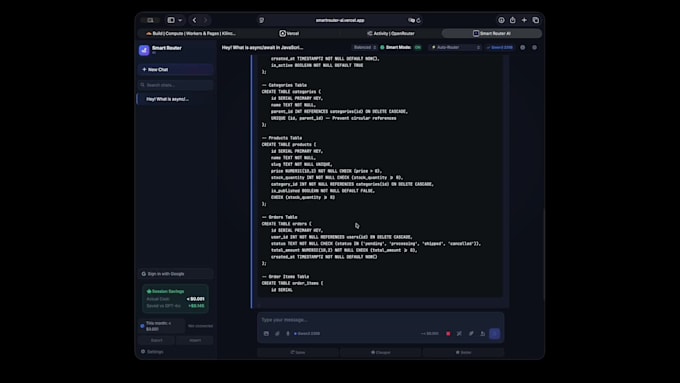Click the last round icon in chat header
The height and width of the screenshot is (383, 680).
[x=534, y=47]
